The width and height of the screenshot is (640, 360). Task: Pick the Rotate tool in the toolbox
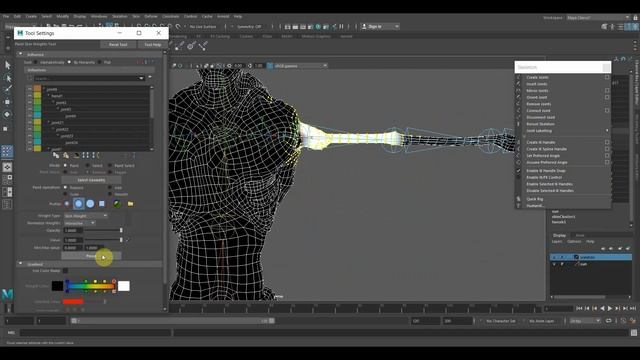click(x=7, y=115)
